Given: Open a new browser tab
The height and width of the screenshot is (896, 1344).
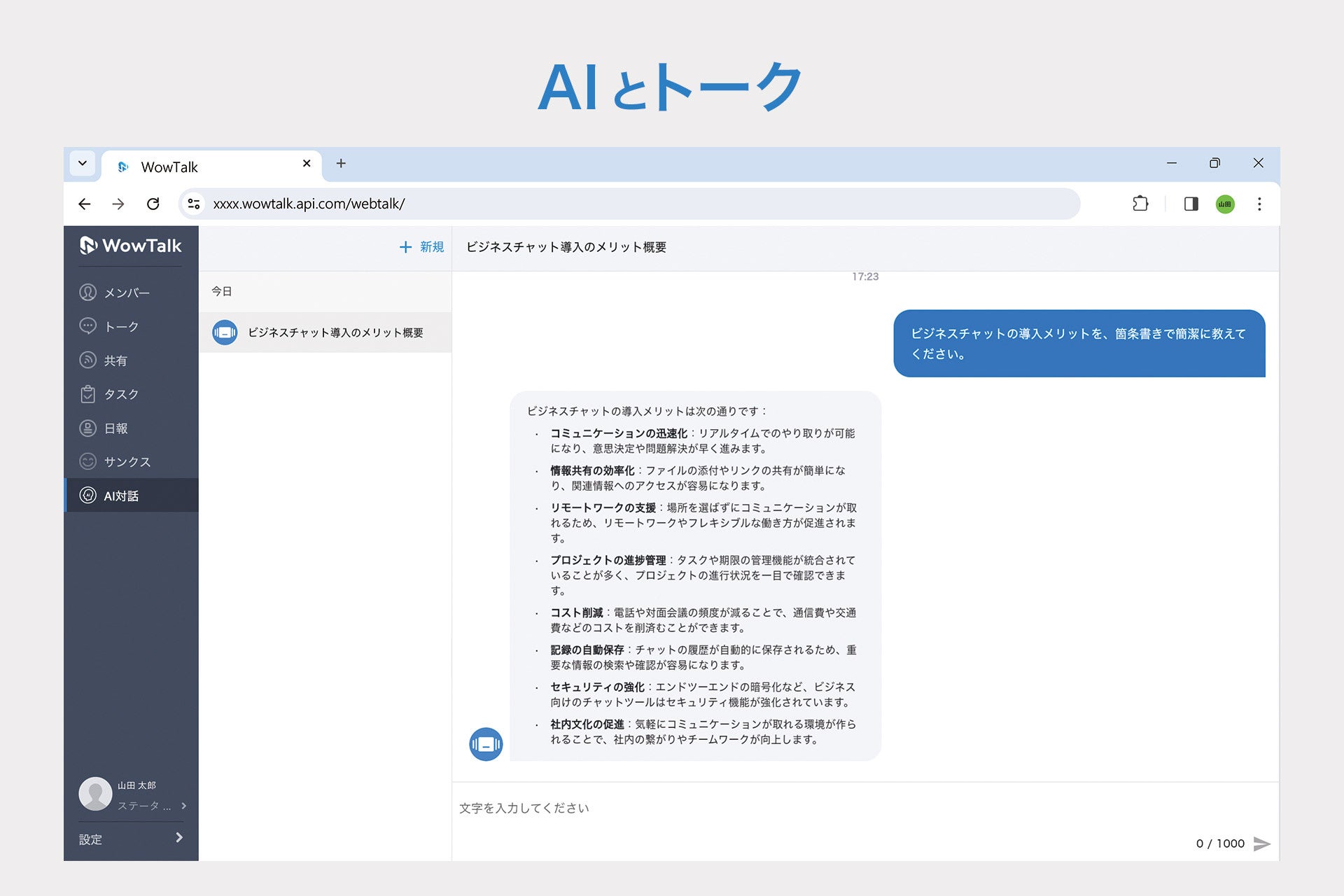Looking at the screenshot, I should coord(341,163).
